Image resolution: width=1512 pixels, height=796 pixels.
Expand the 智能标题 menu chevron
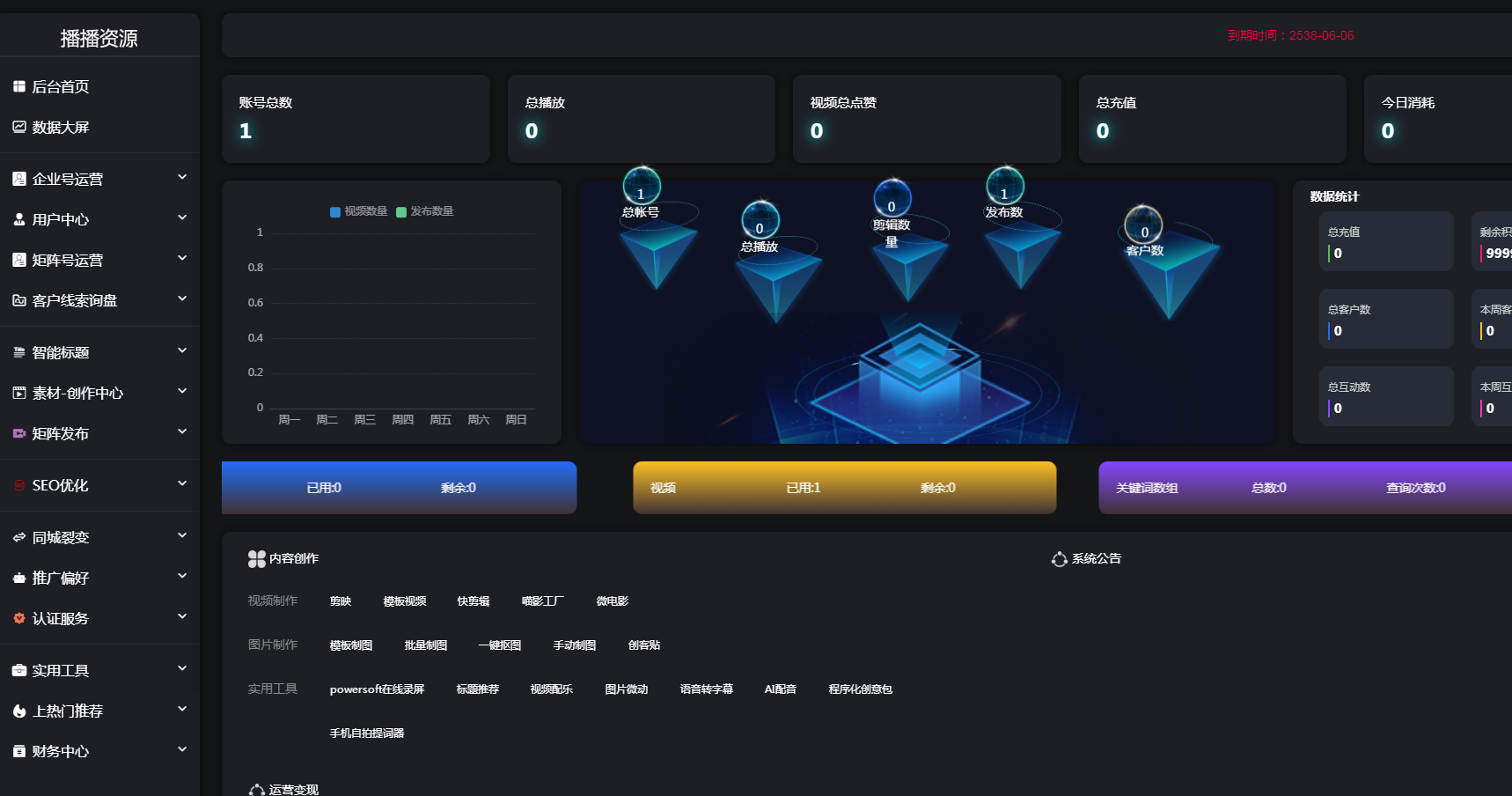182,350
